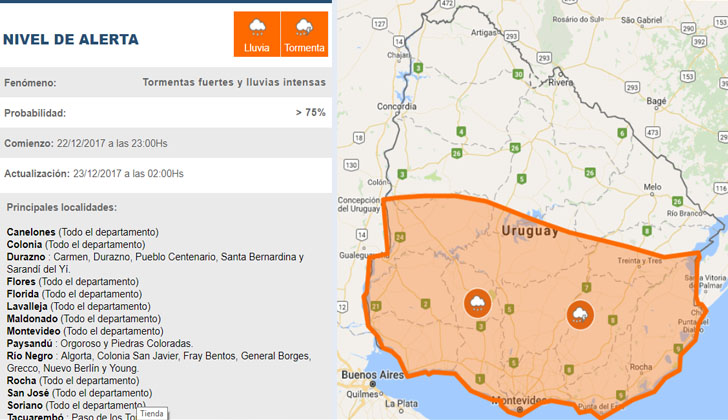Click route 153 shield south of São Gabriel
Screen dimensions: 728x420
click(x=688, y=77)
